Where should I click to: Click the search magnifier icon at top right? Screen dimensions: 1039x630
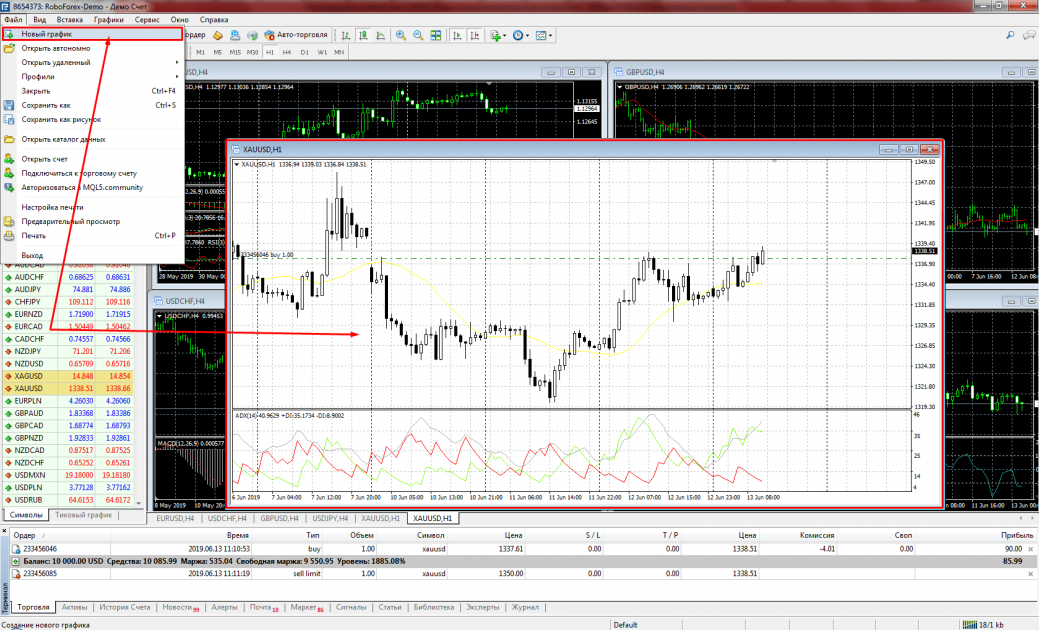click(1010, 35)
